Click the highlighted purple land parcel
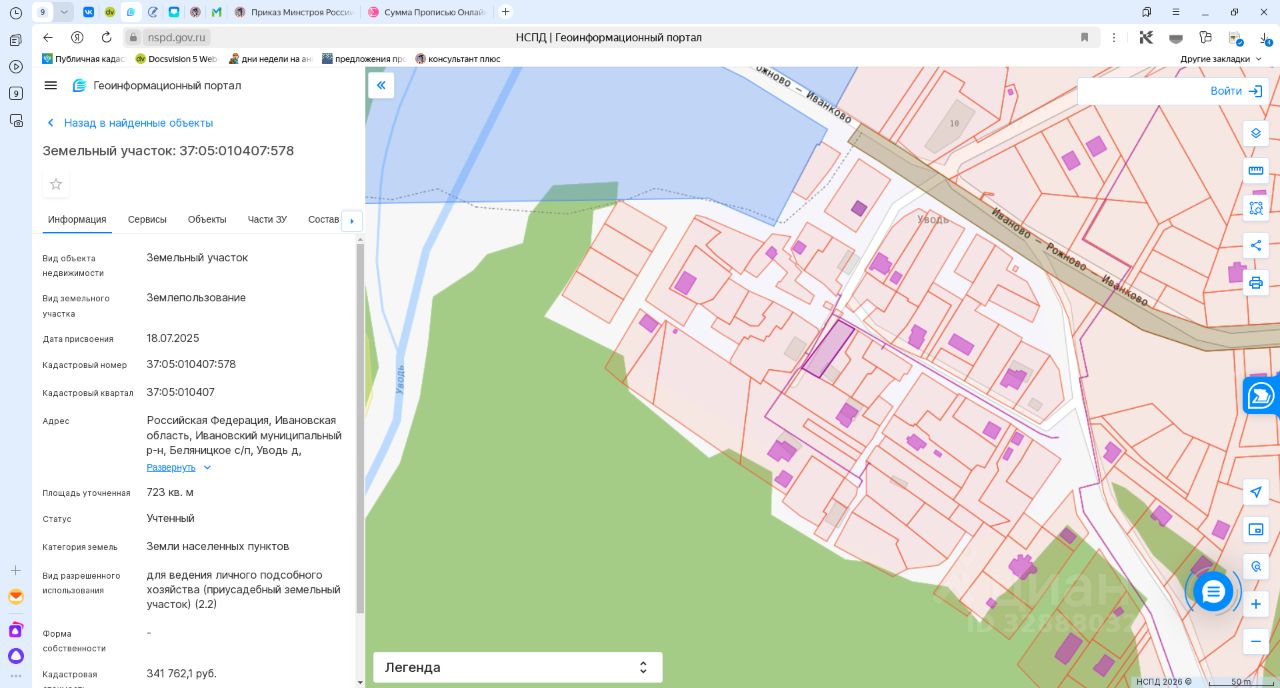The image size is (1280, 688). click(x=829, y=349)
